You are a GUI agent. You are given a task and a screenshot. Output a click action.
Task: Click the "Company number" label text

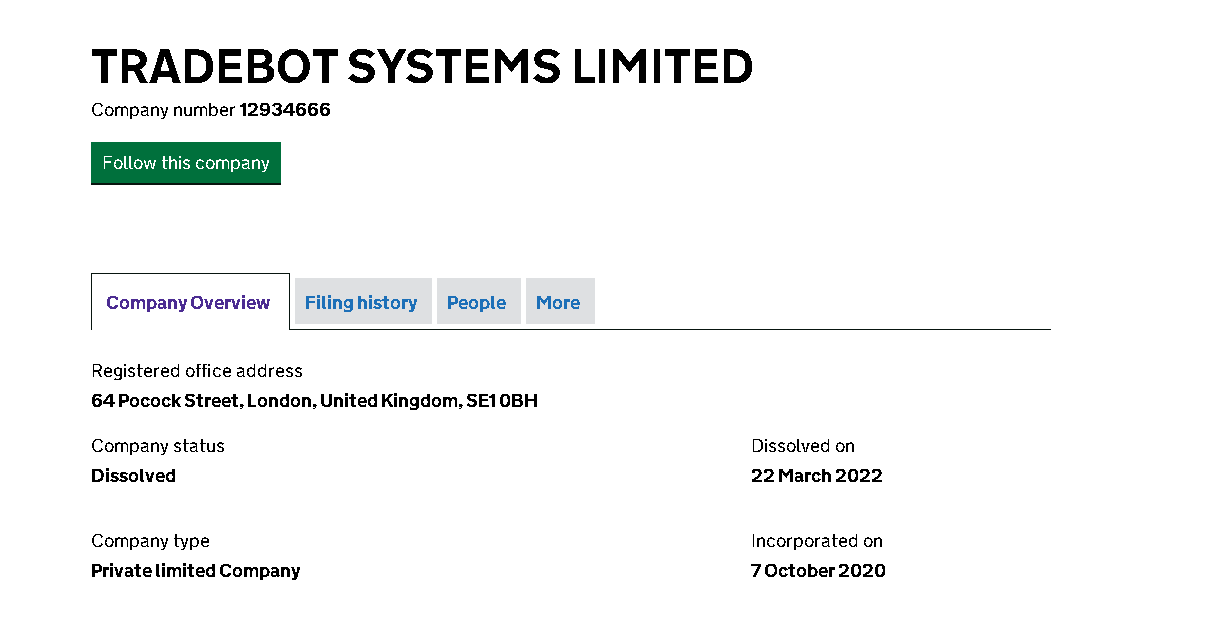click(163, 110)
